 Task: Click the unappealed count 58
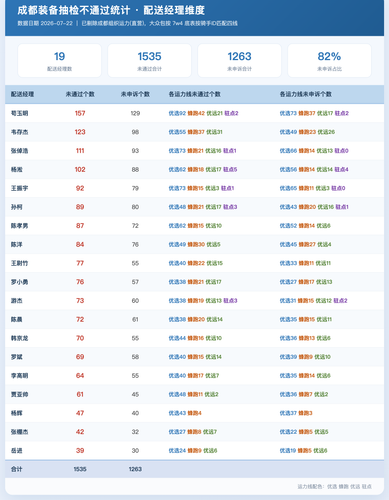click(135, 357)
